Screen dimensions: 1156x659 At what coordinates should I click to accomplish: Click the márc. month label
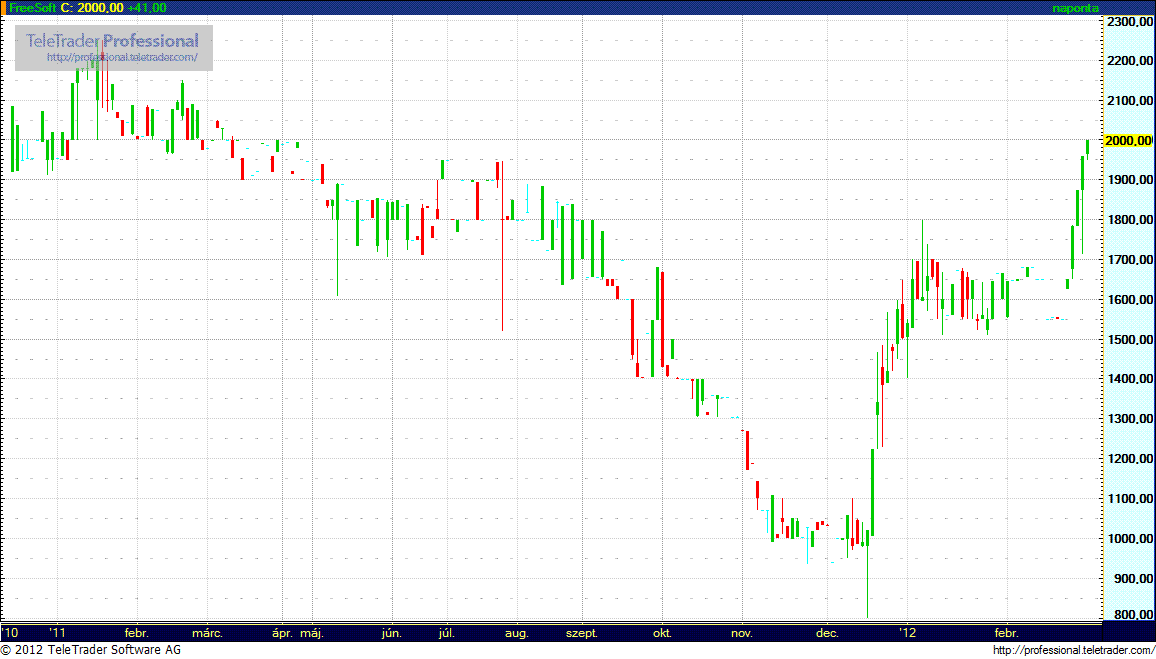click(x=207, y=632)
